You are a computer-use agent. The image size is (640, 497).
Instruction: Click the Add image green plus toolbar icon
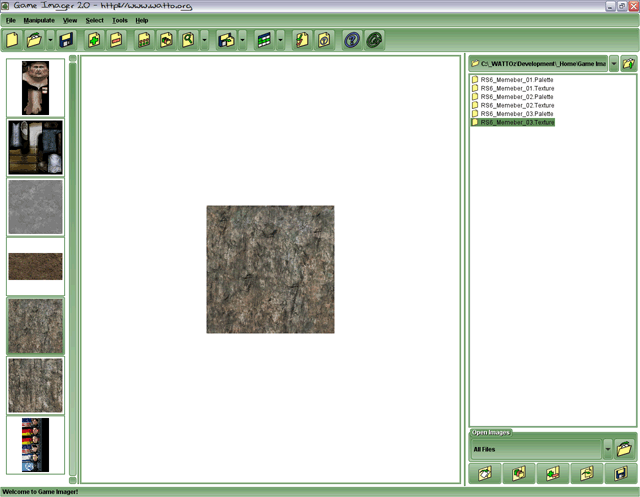point(94,40)
